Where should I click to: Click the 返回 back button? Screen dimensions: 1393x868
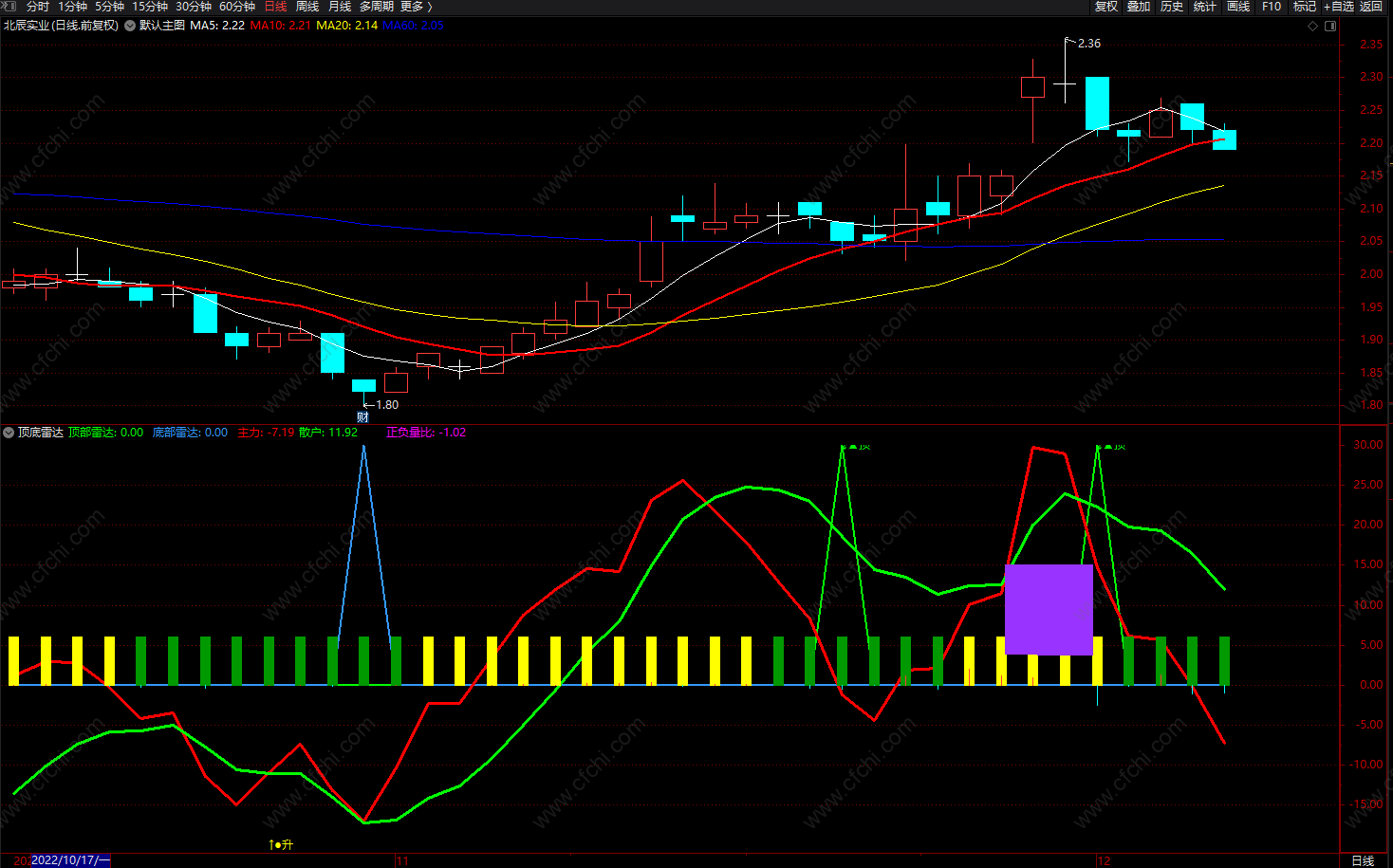click(x=1371, y=7)
